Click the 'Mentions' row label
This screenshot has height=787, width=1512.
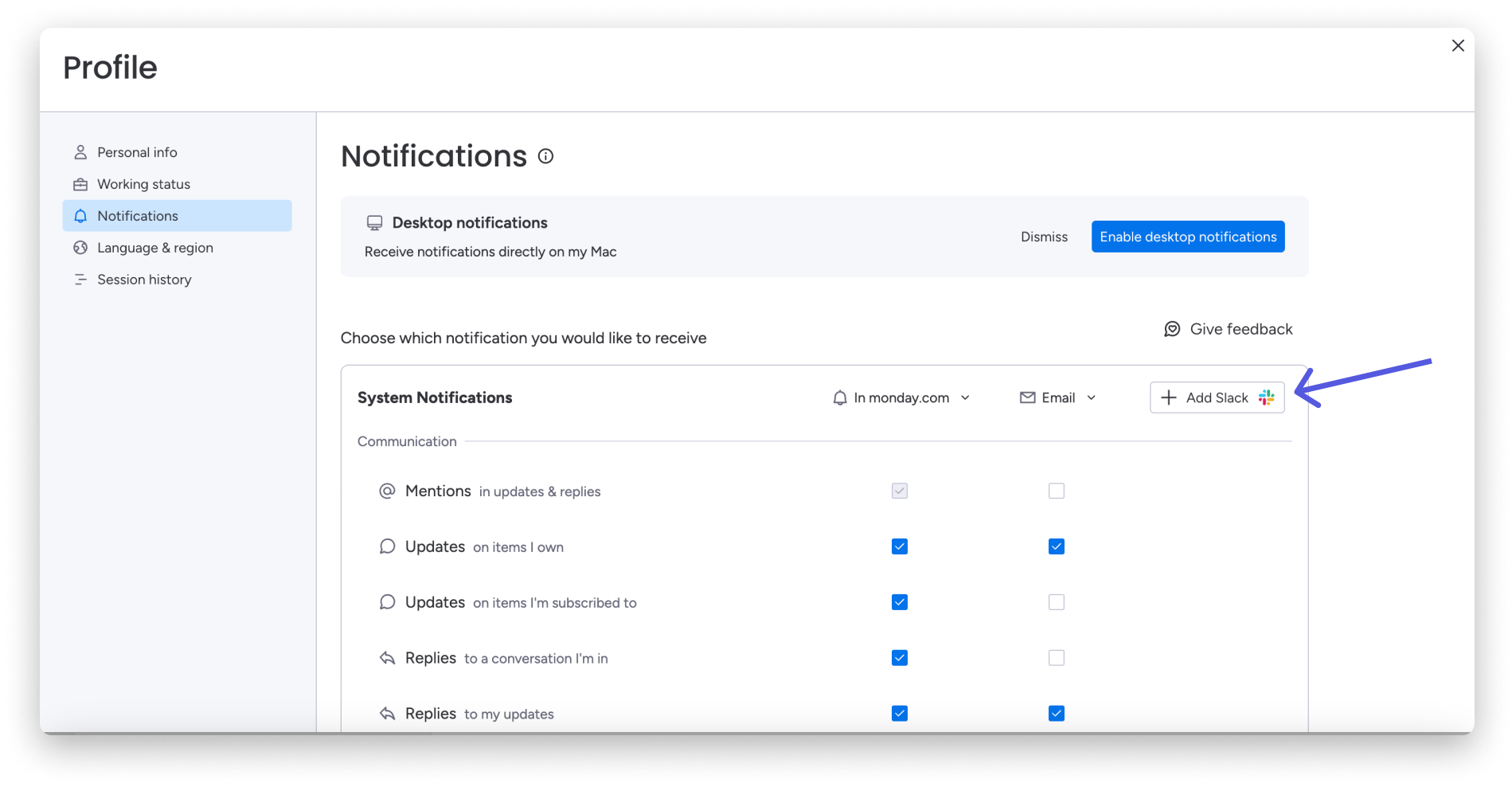point(438,491)
